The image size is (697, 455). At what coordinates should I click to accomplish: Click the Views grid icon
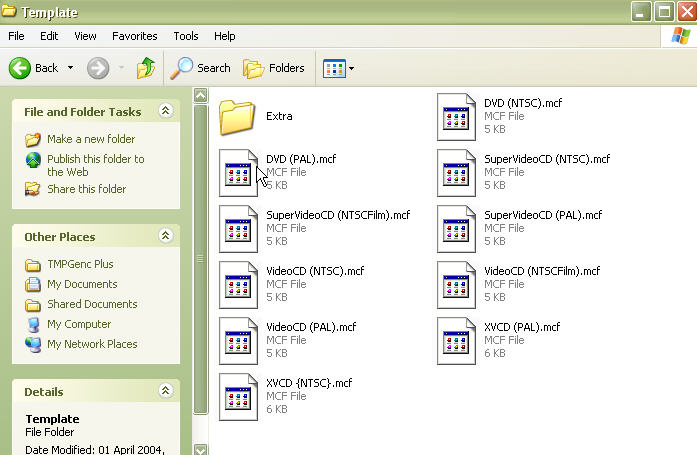[x=334, y=68]
